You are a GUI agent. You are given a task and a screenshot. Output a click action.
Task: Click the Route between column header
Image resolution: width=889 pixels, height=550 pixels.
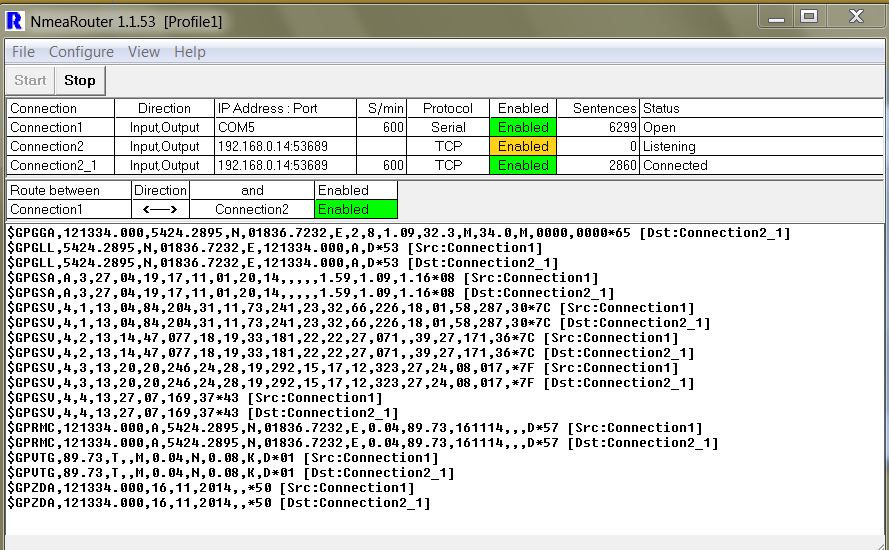[69, 190]
